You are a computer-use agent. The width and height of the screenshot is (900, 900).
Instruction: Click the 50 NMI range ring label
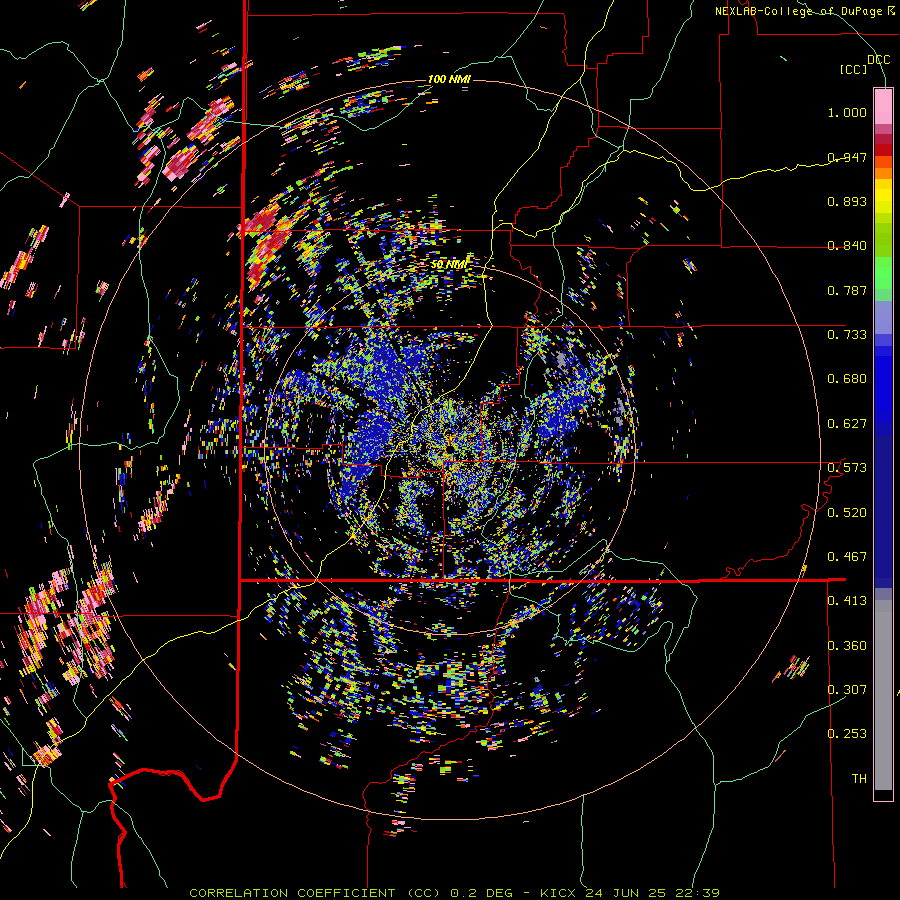coord(449,265)
